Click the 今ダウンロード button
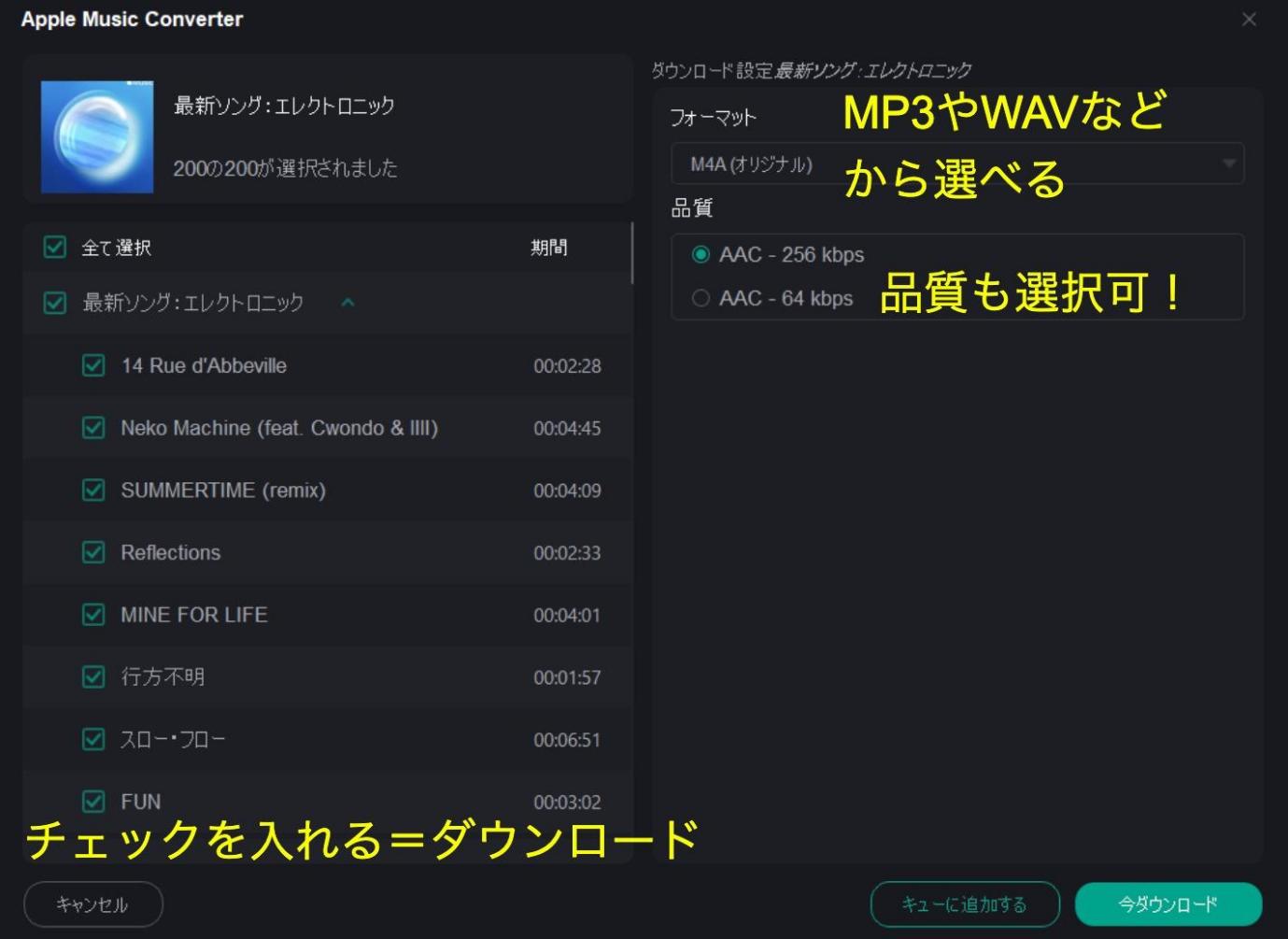Screen dimensions: 1288x939 pos(1168,904)
